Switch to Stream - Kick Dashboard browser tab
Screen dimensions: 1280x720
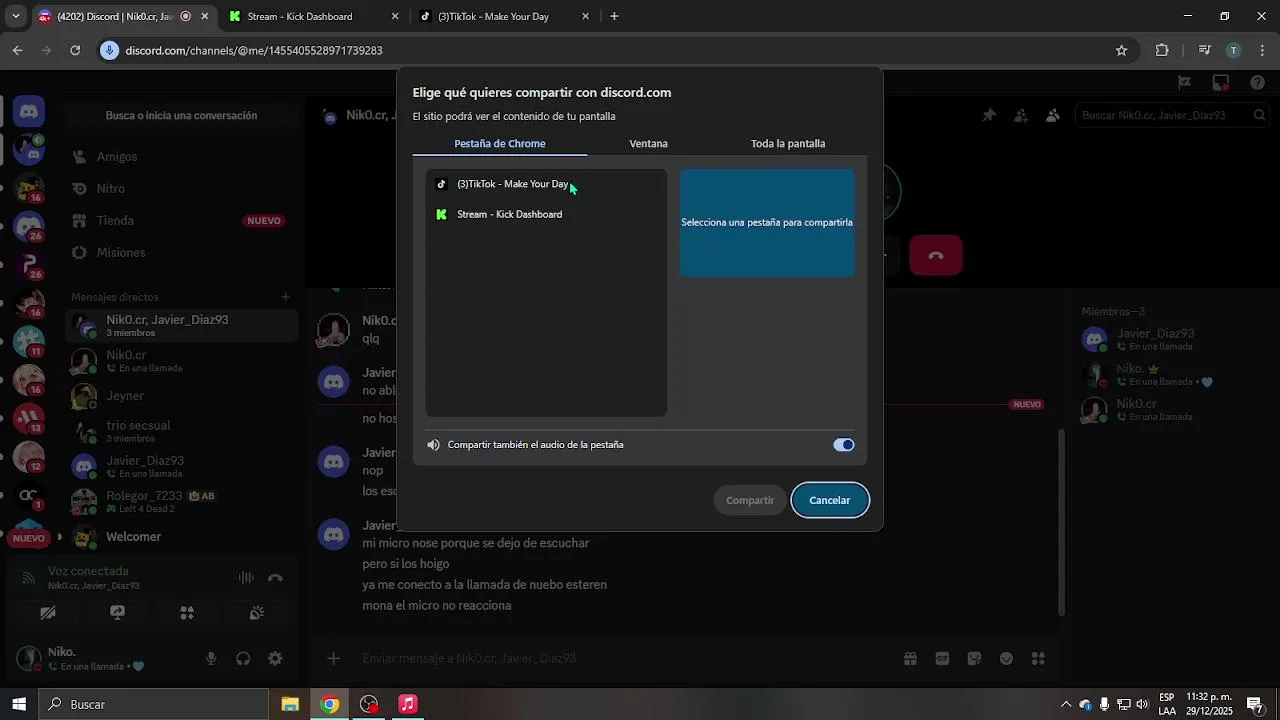point(312,17)
